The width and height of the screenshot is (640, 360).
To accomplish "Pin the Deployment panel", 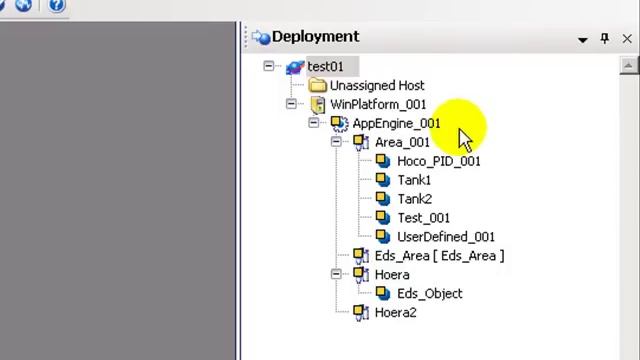I will (x=605, y=39).
